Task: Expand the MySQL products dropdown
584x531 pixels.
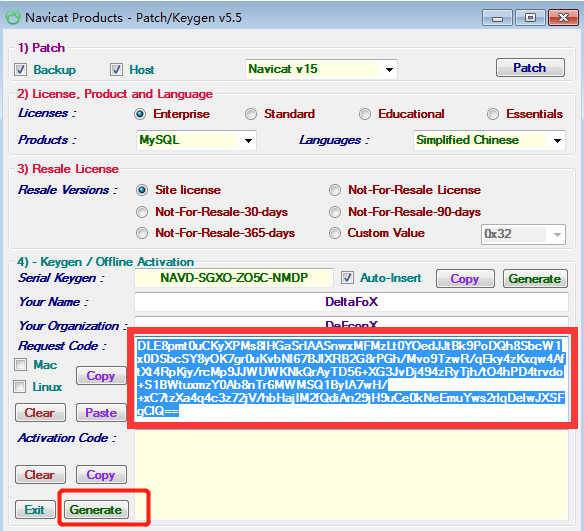Action: 196,140
